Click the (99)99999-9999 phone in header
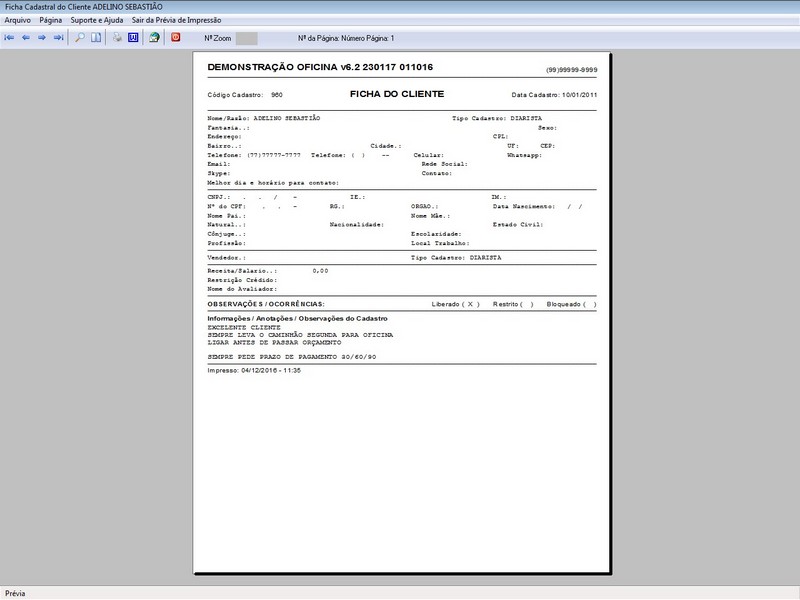The image size is (800, 600). pyautogui.click(x=571, y=70)
